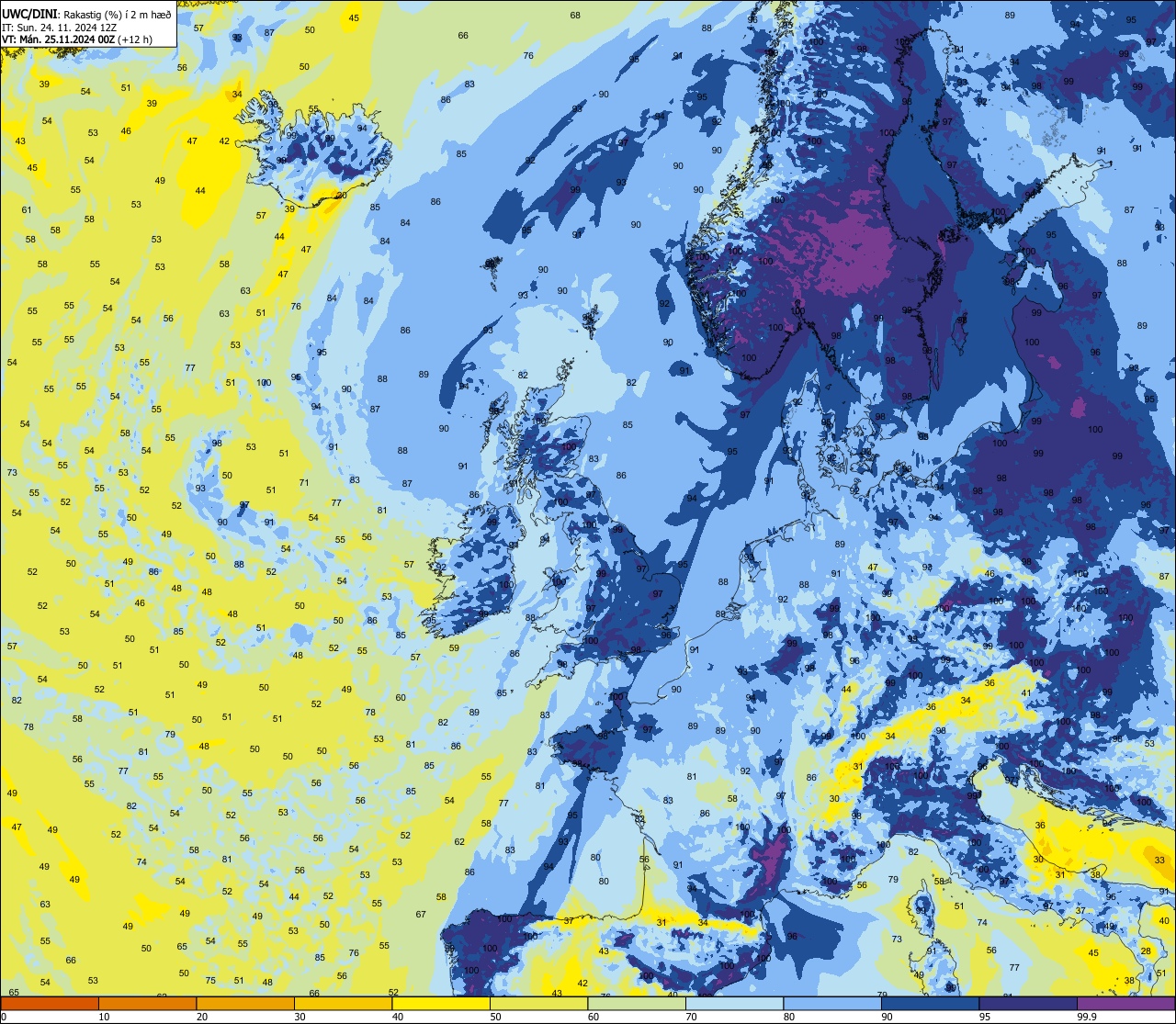Viewport: 1176px width, 1024px height.
Task: Choose the dark navy 95–99.9 legend segment
Action: pyautogui.click(x=1028, y=1004)
